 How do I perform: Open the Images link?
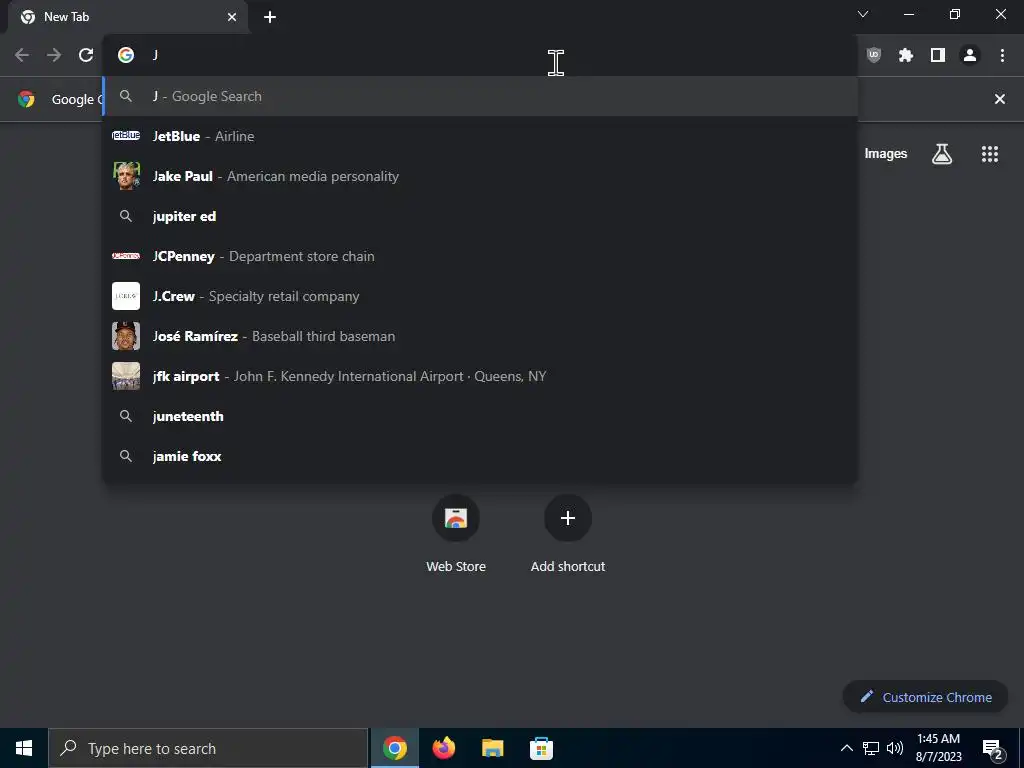click(x=886, y=153)
